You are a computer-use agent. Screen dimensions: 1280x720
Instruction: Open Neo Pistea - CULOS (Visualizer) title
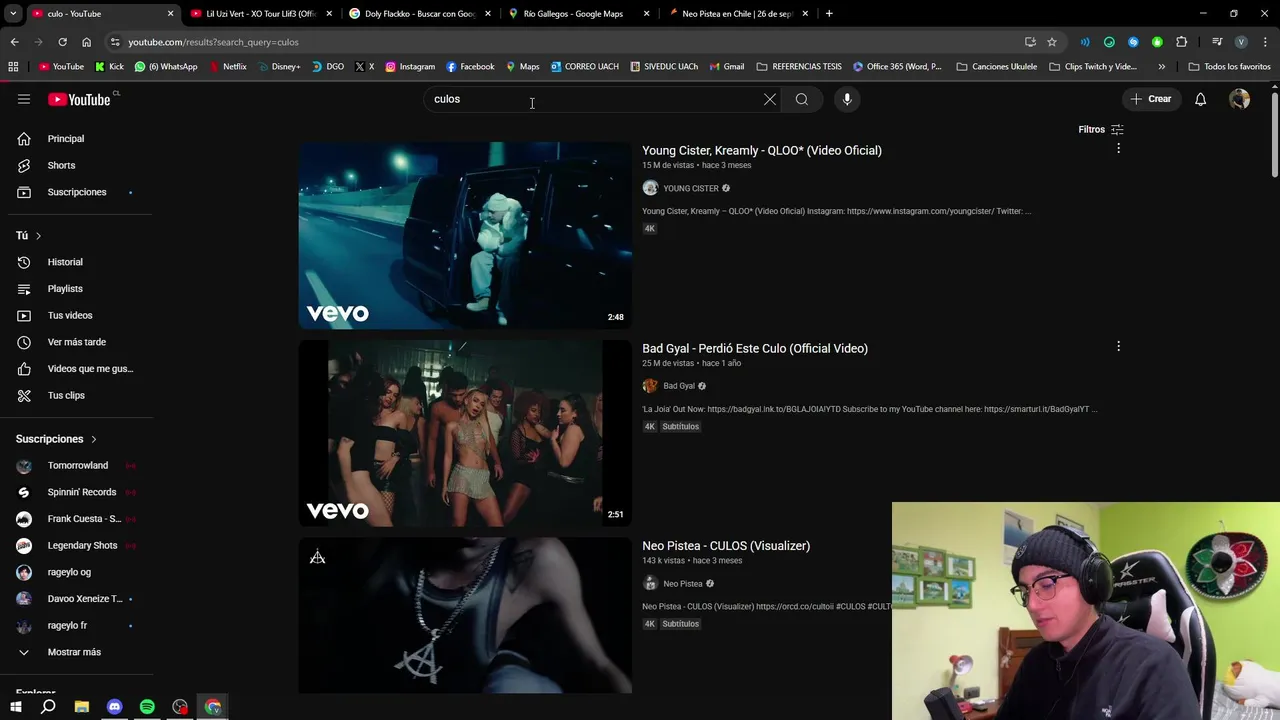click(726, 546)
